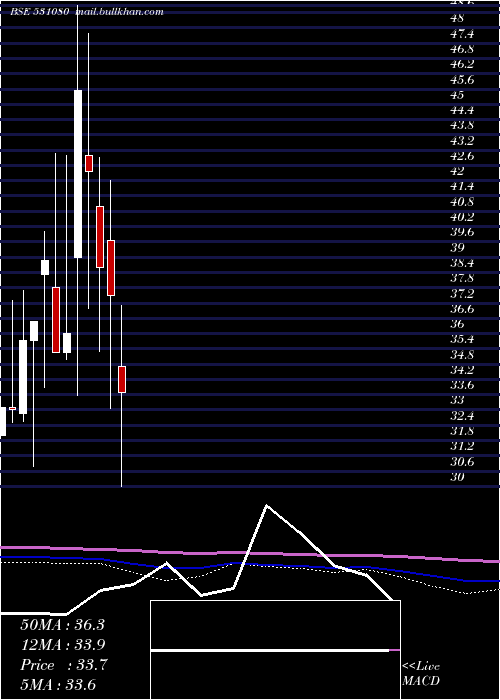Screen dimensions: 500x700
Task: Click the 39.6 price axis label
Action: [462, 233]
